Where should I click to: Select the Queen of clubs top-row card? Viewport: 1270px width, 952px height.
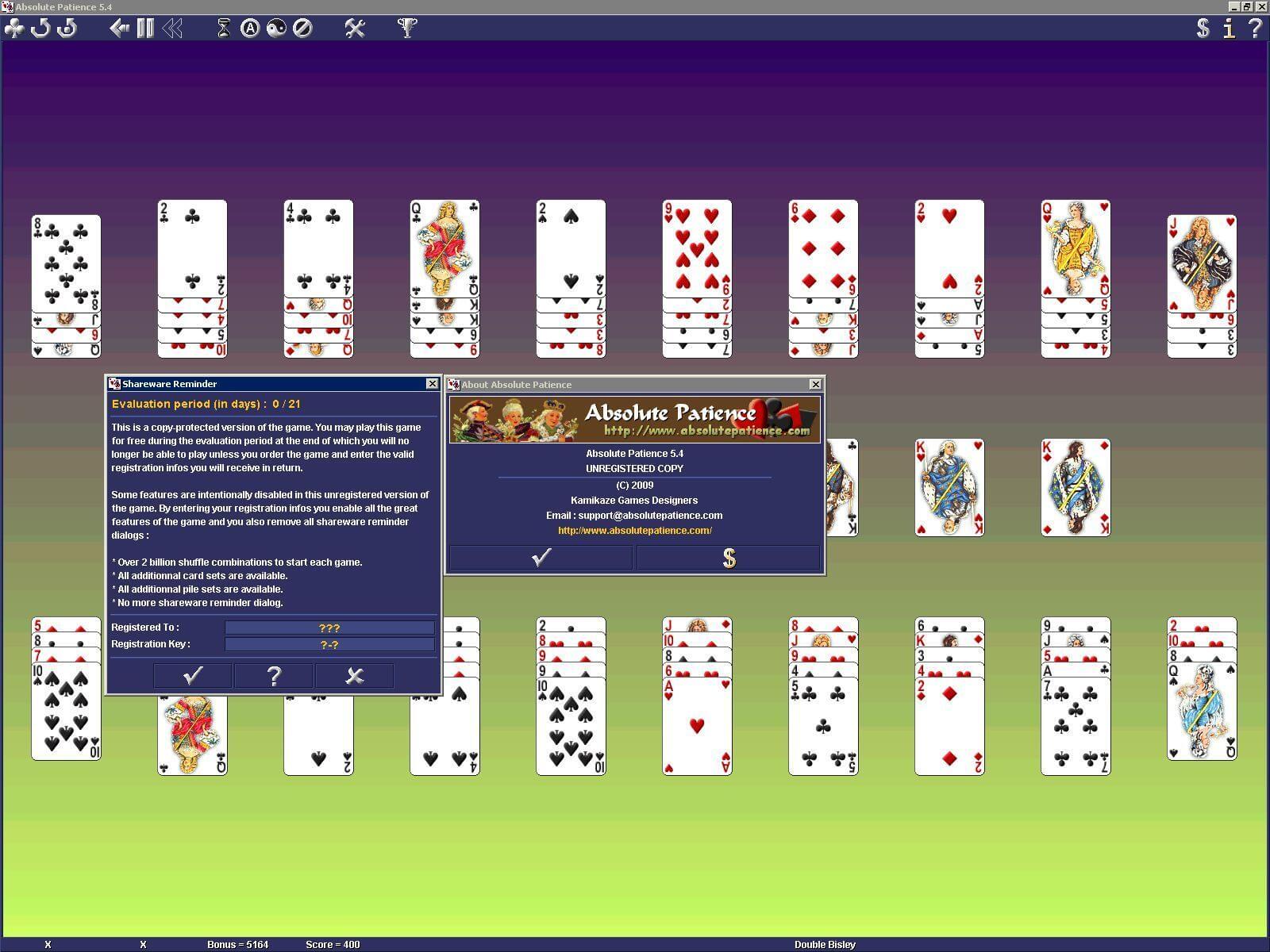click(x=444, y=248)
